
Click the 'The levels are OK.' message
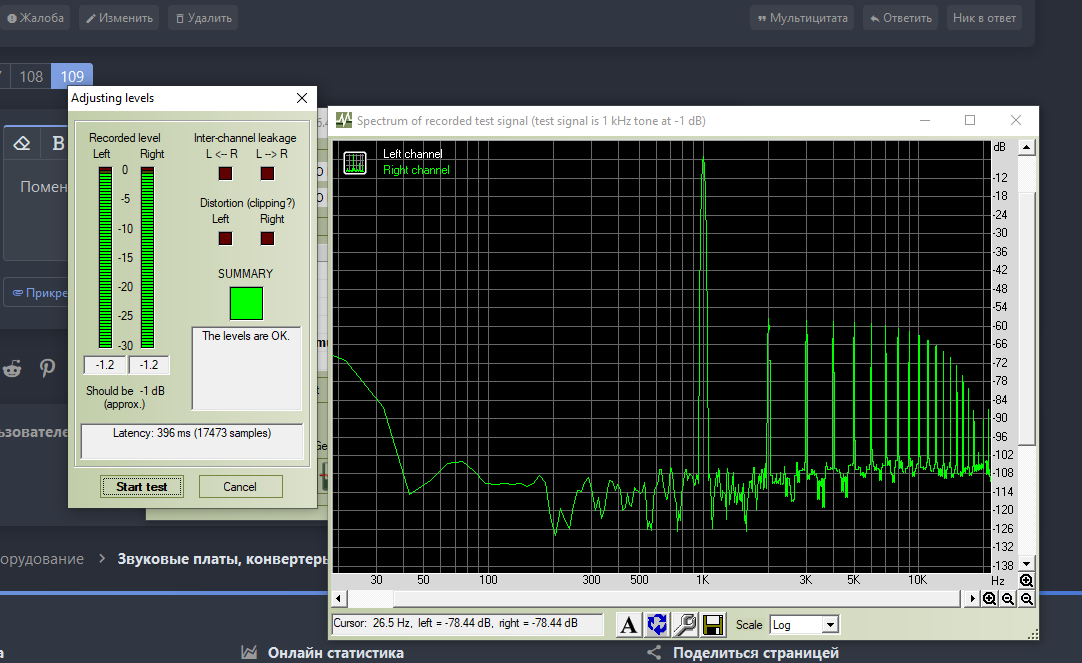tap(246, 336)
